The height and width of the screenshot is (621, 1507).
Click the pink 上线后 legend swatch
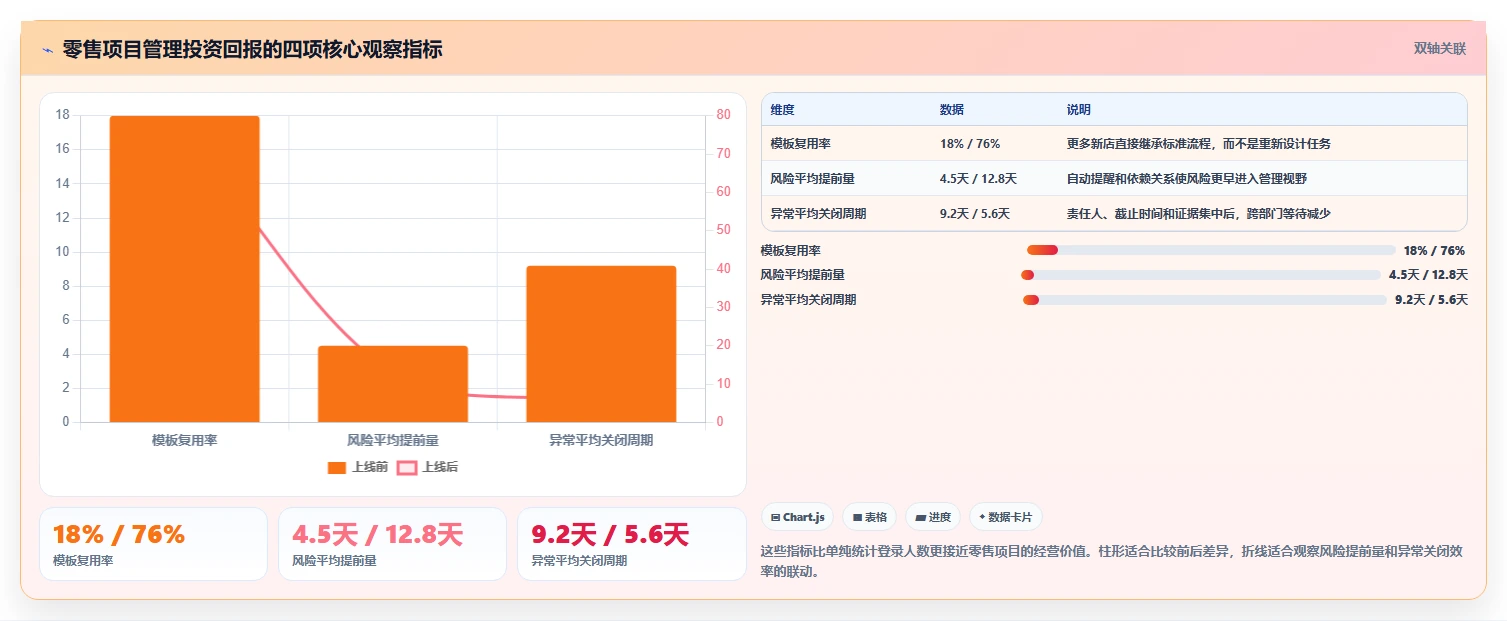click(407, 467)
